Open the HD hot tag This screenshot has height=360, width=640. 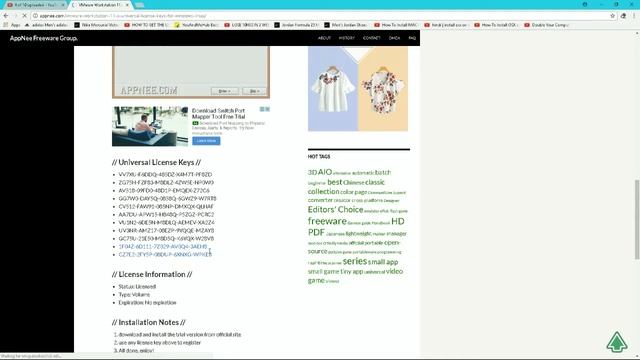[398, 221]
